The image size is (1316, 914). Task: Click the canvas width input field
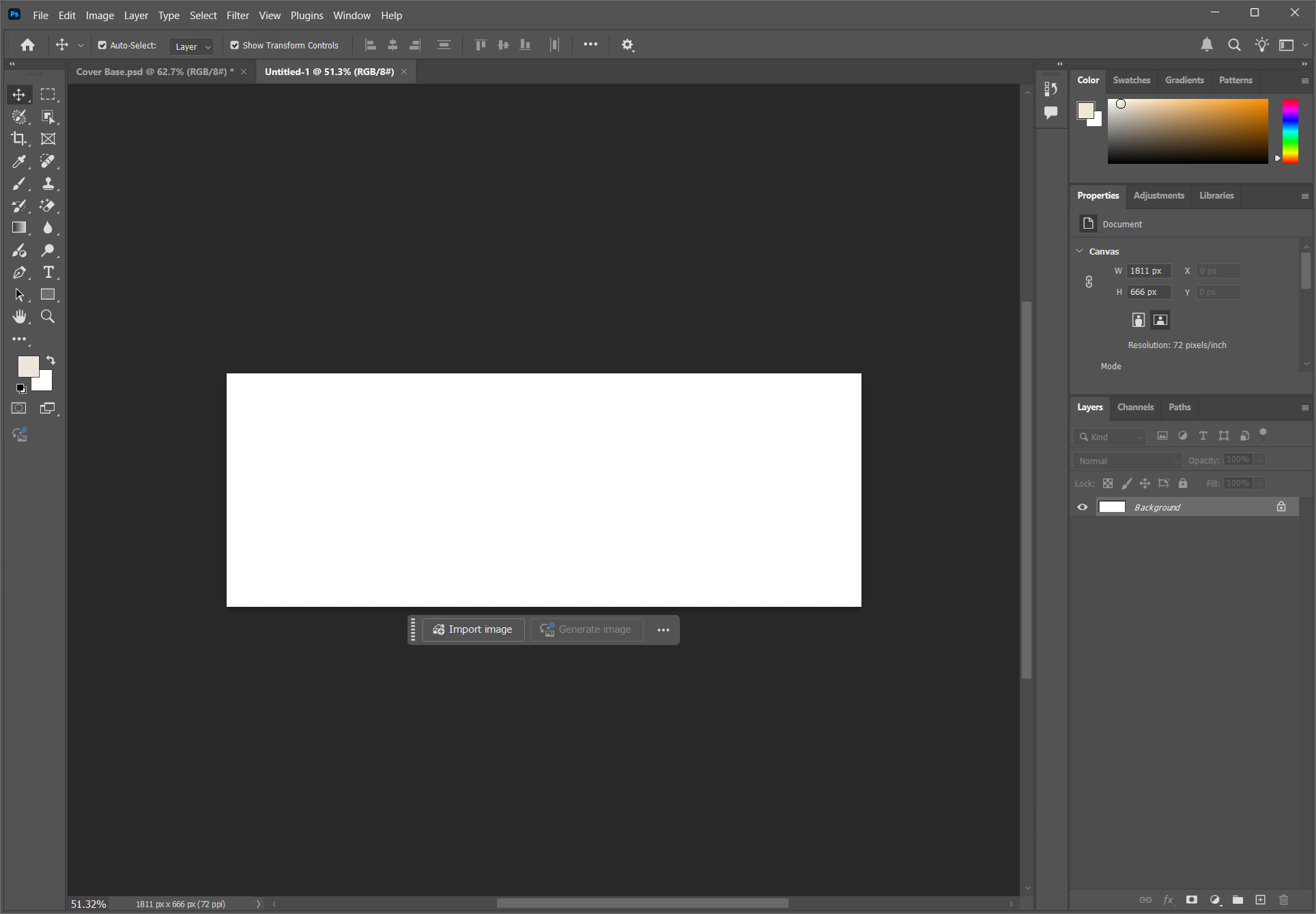tap(1148, 271)
